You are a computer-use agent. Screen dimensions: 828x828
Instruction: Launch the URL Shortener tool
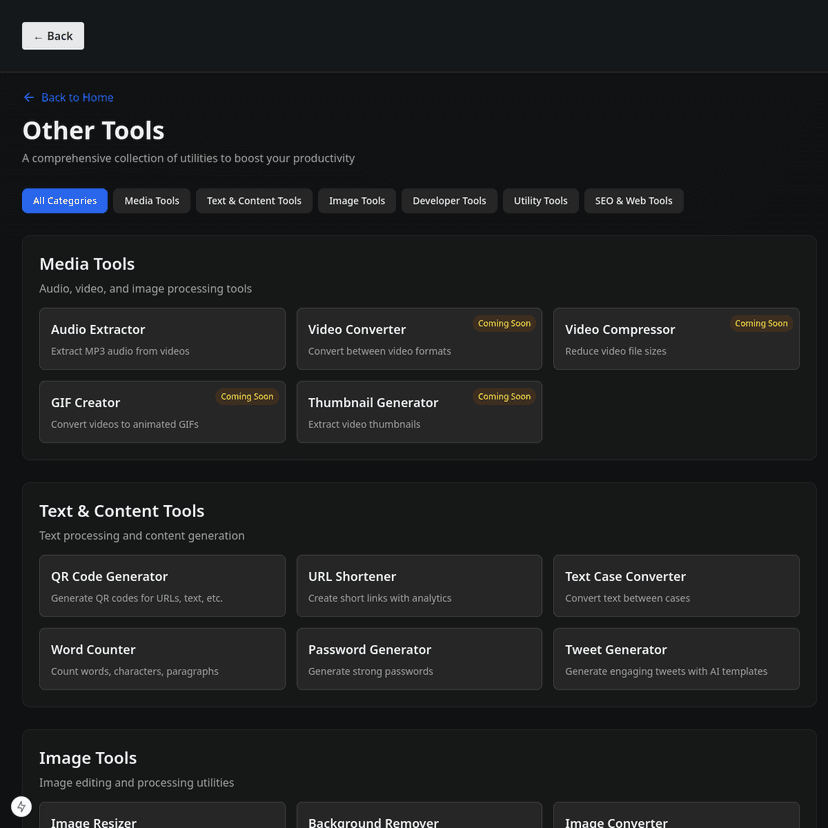click(419, 586)
